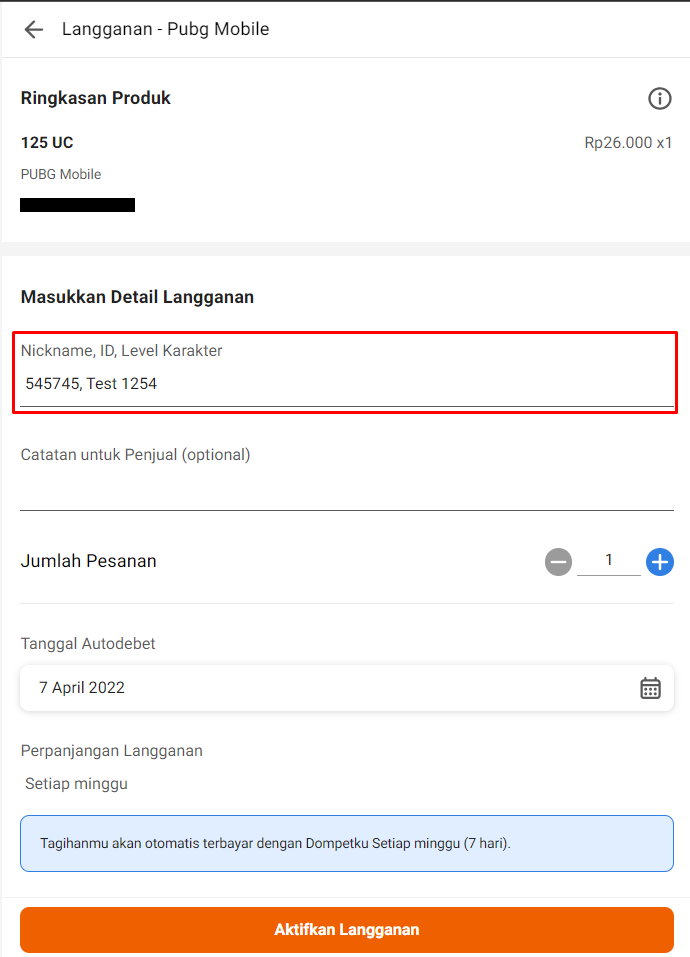The height and width of the screenshot is (957, 690).
Task: Click the Rp26.000 x1 price text
Action: point(628,143)
